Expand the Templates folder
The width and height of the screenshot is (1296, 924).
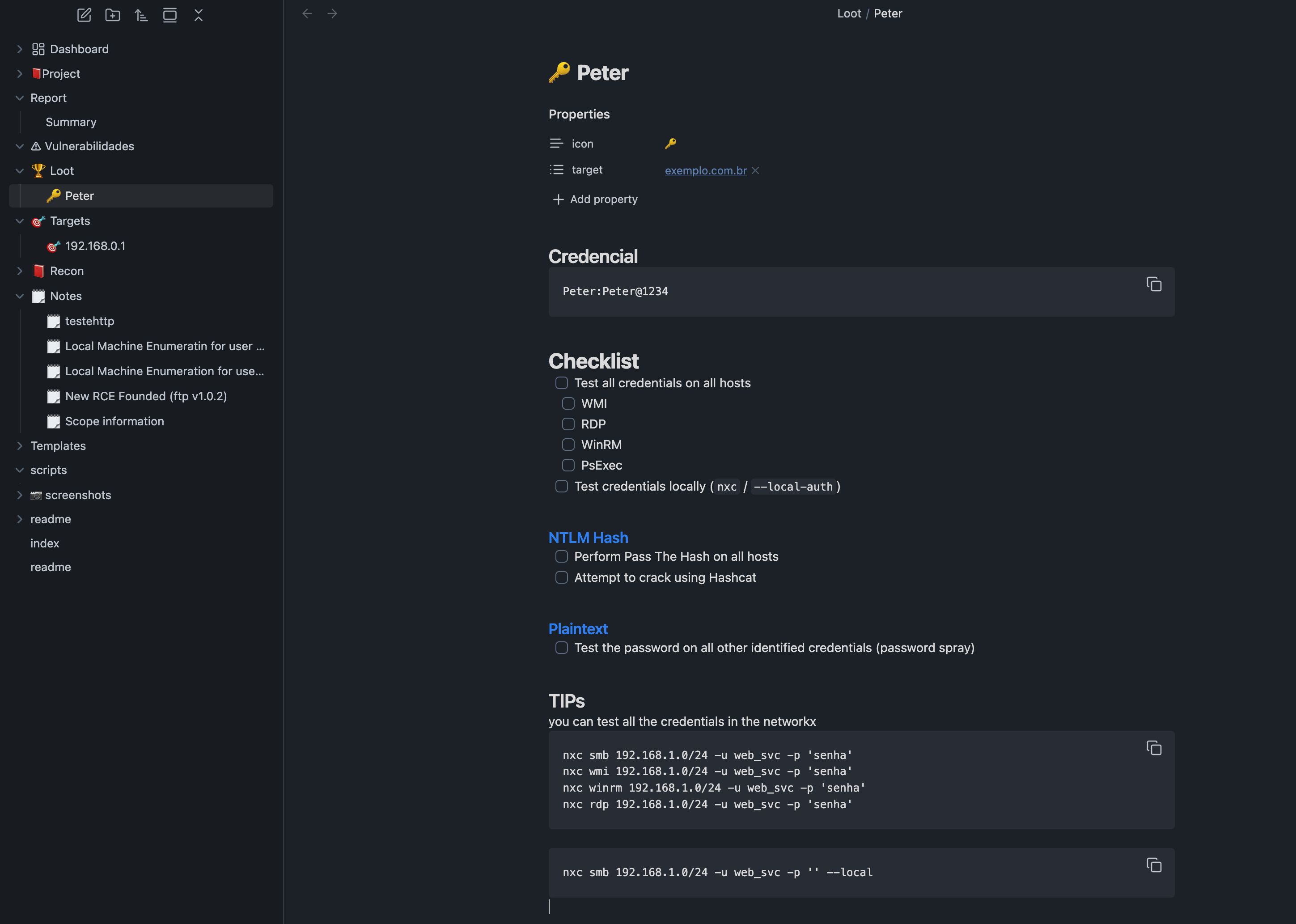[20, 445]
